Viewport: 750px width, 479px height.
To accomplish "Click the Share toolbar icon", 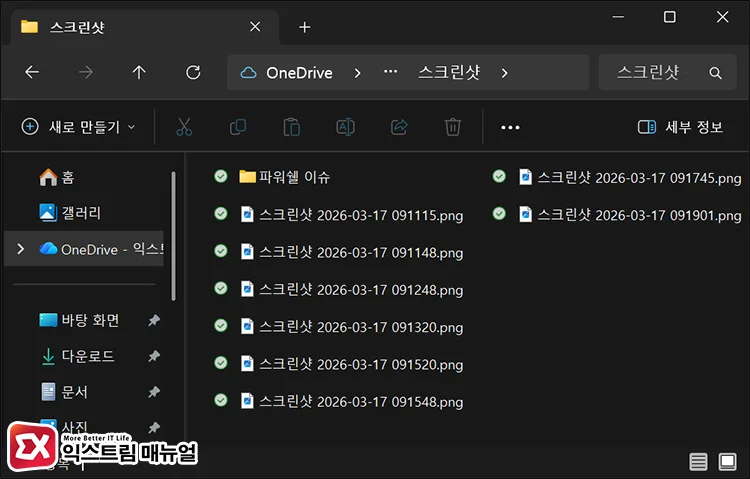I will 399,127.
